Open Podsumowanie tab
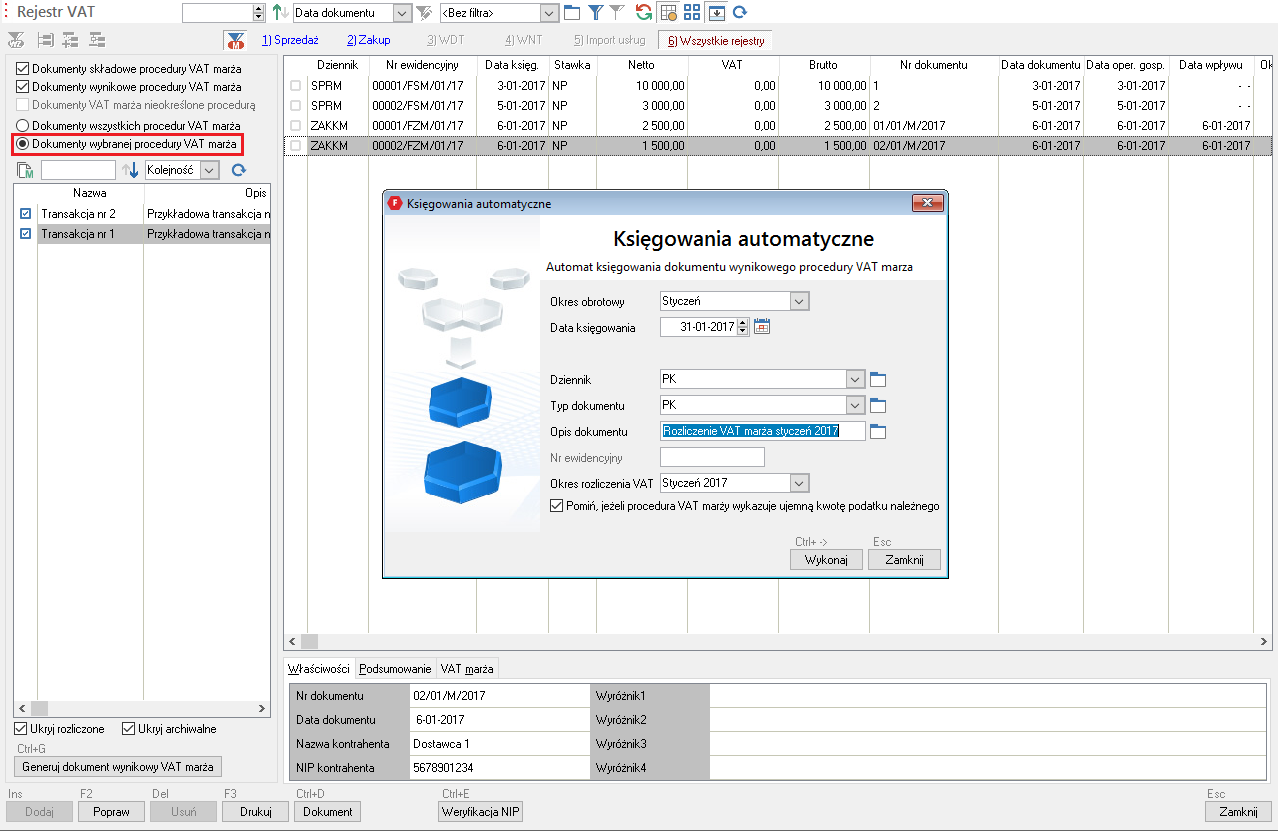Screen dimensions: 1278x831 point(395,669)
